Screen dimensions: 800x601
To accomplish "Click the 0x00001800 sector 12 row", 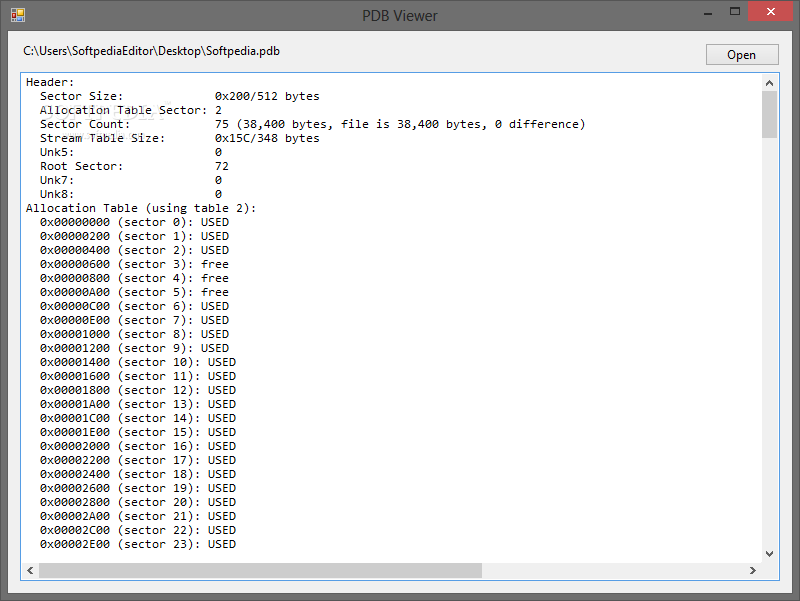I will (x=138, y=390).
